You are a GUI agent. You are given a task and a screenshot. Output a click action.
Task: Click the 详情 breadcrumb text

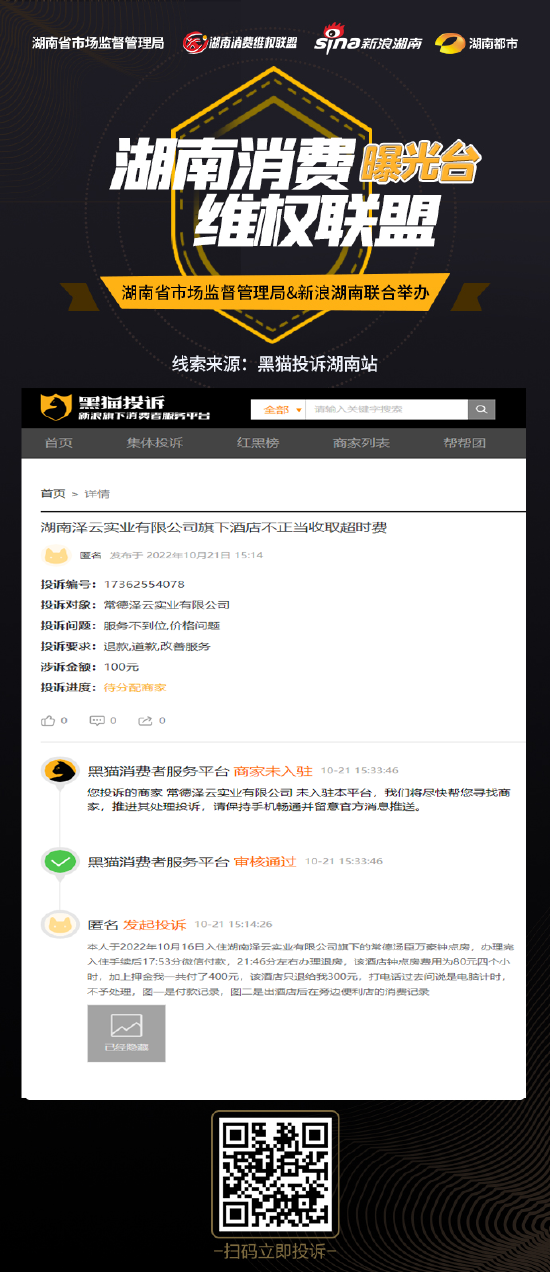click(x=97, y=494)
